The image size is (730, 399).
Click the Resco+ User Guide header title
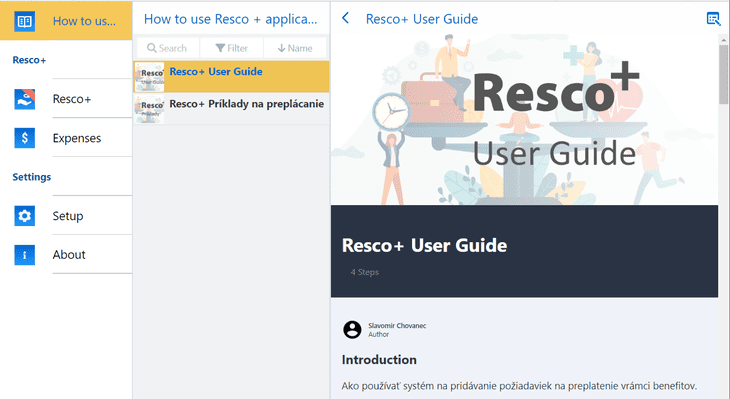click(422, 19)
